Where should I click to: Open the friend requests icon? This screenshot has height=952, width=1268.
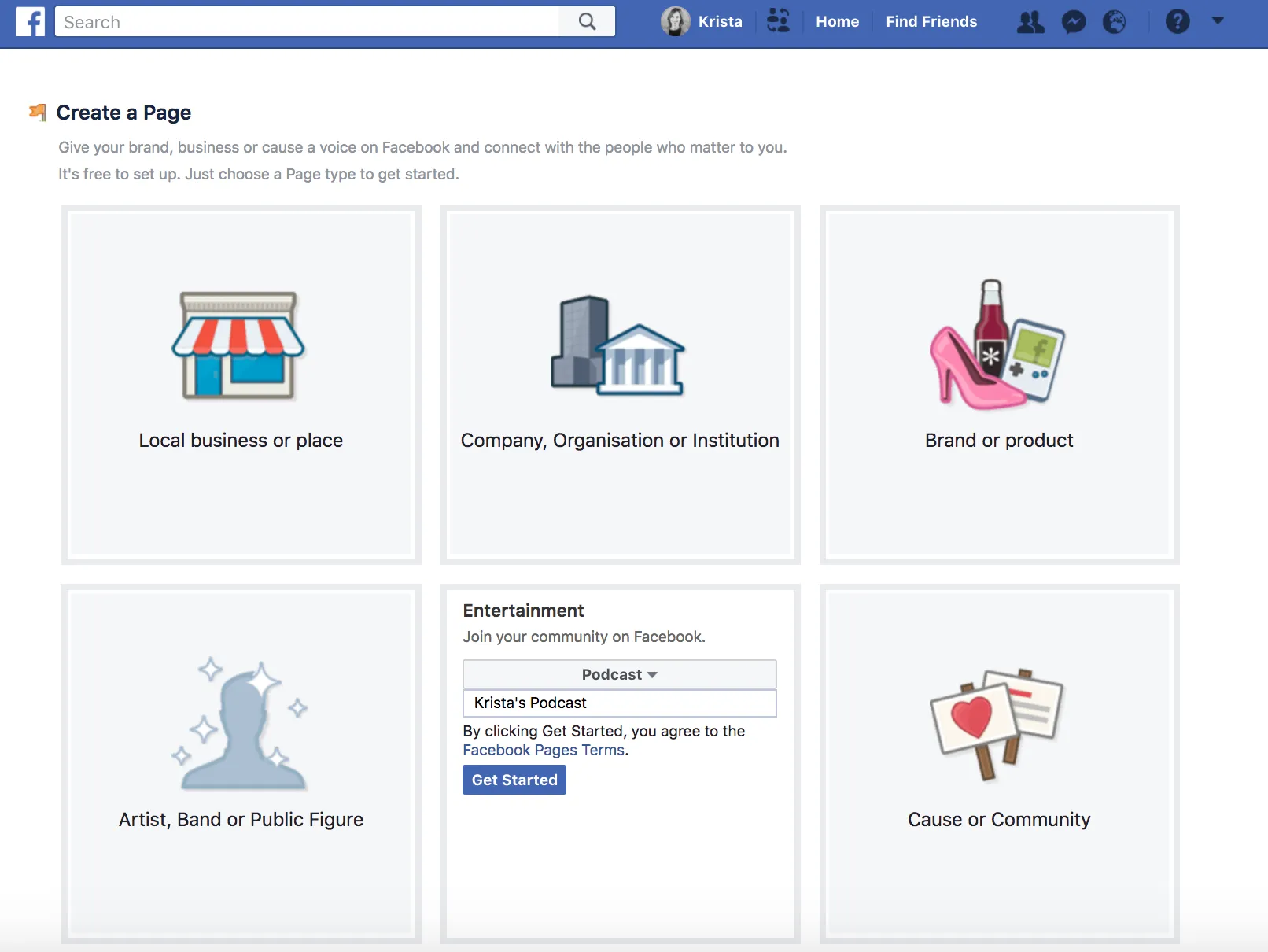point(1030,22)
